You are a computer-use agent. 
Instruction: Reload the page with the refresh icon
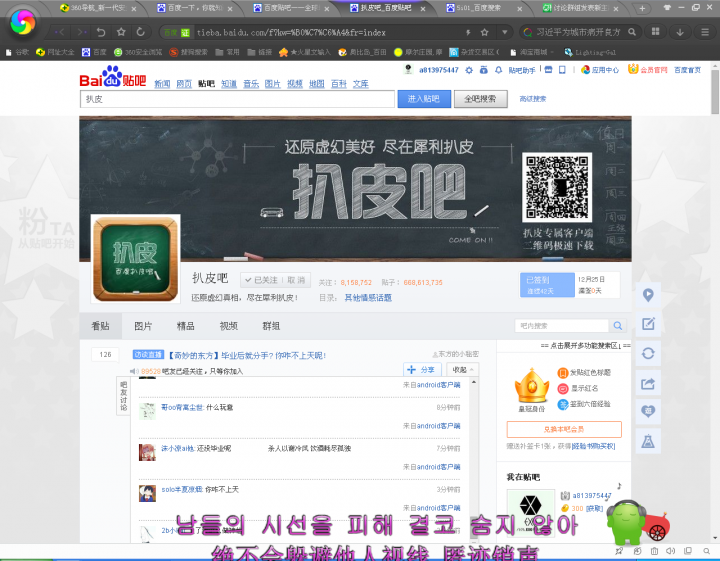141,32
